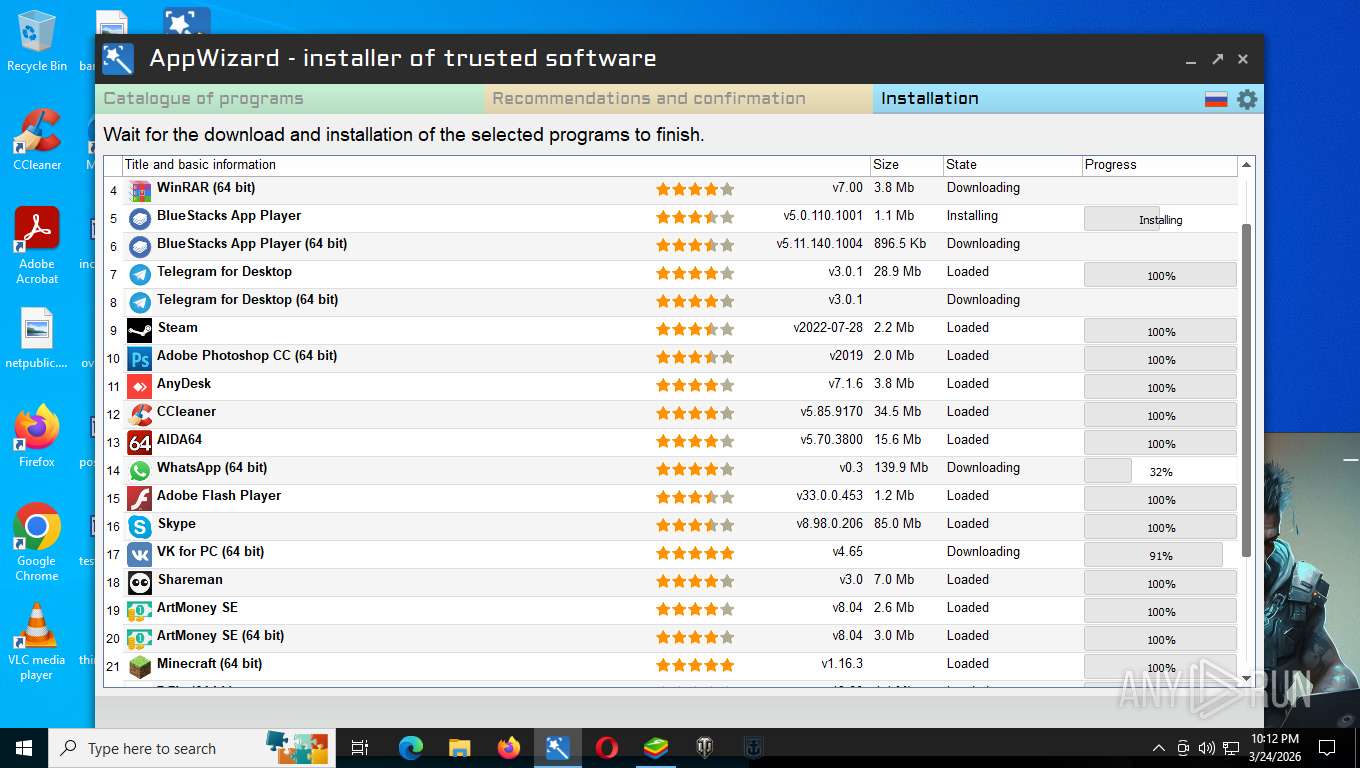Click the program list vertical scrollbar thumb

(1246, 390)
